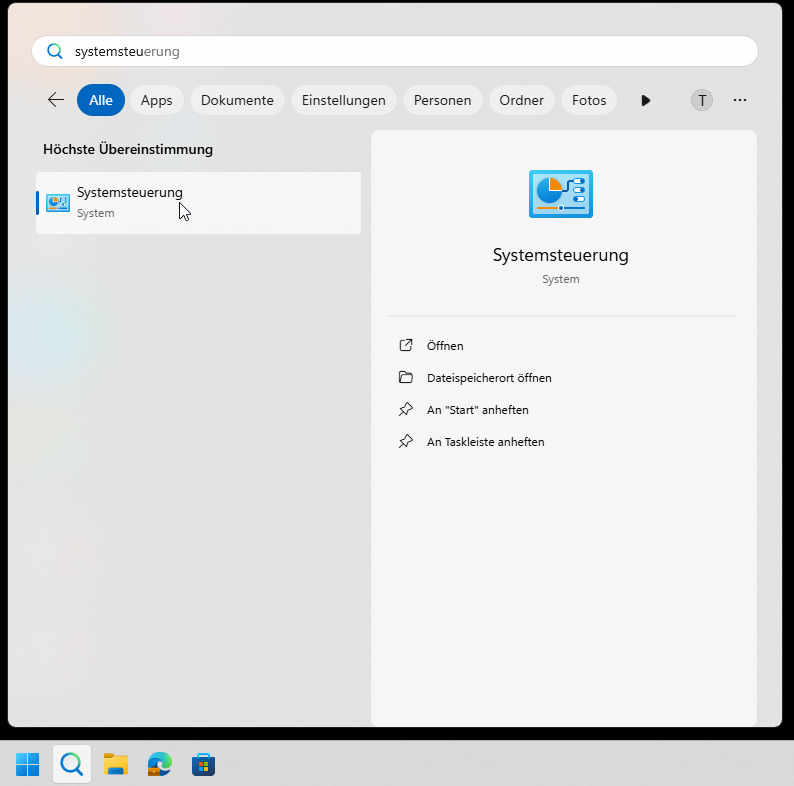Click Öffnen to launch Systemsteuerung
Screen dimensions: 794x786
[x=445, y=346]
